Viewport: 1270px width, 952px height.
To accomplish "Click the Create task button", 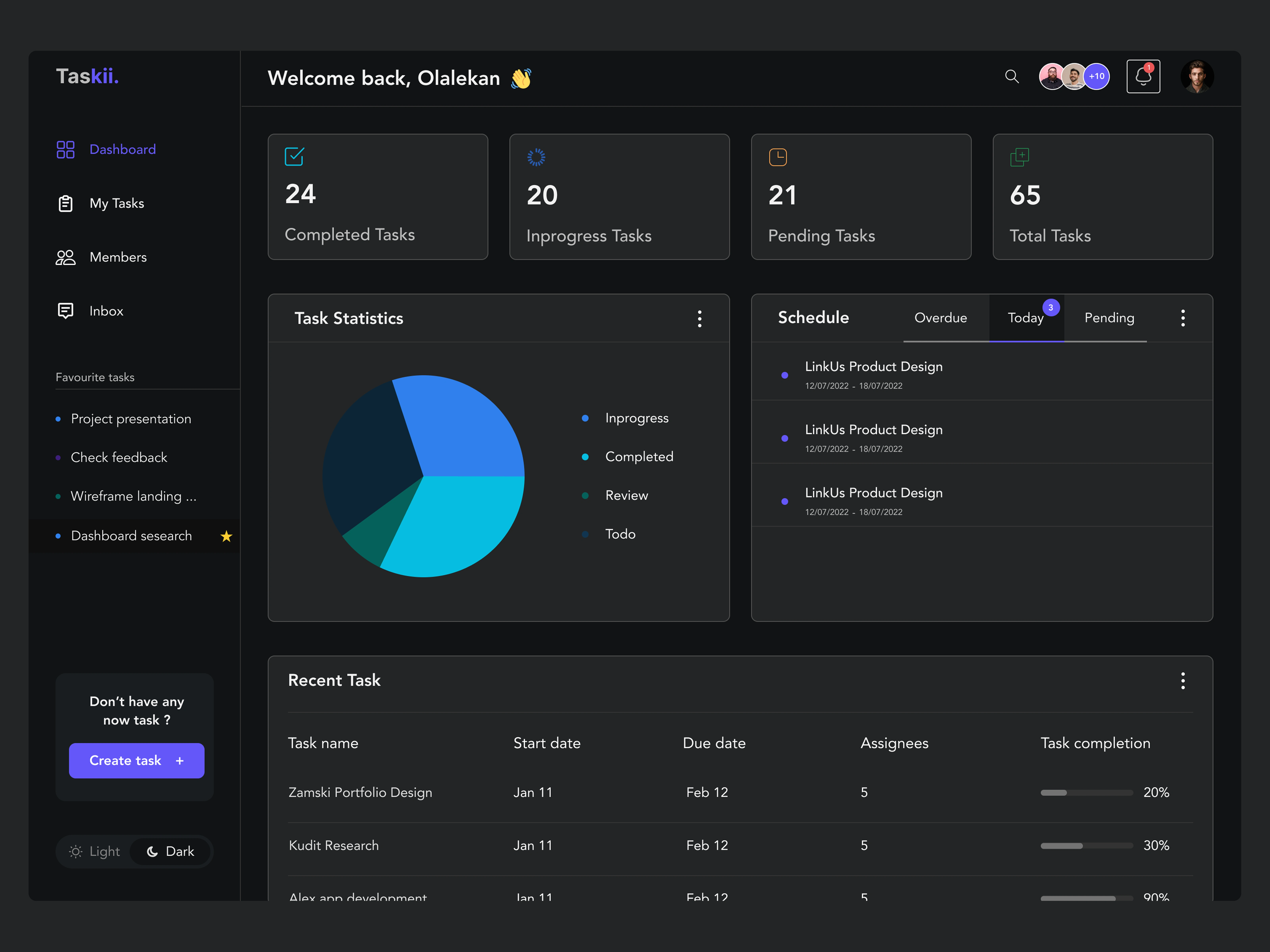I will click(x=137, y=760).
